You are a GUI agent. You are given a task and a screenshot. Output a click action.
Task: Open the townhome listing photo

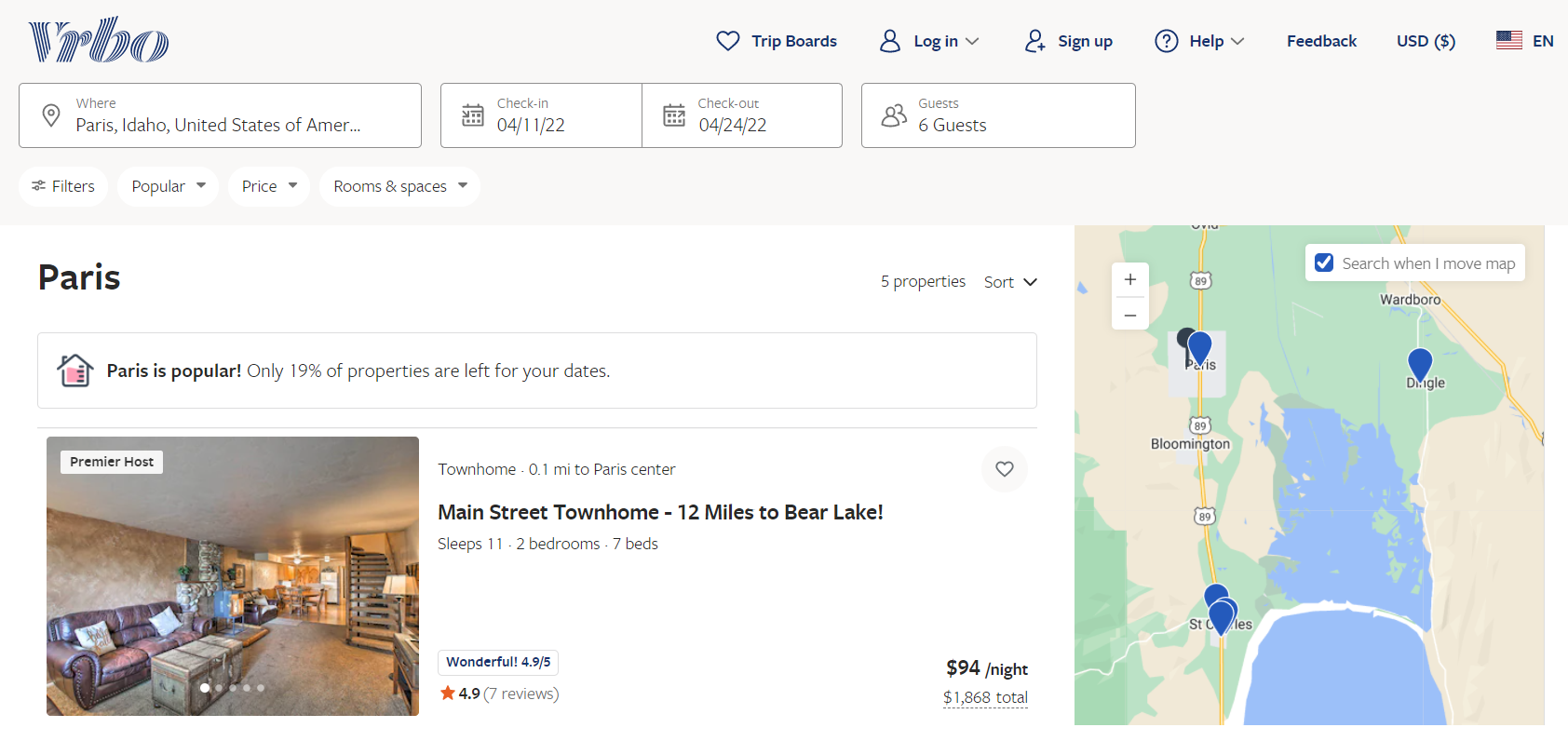pos(233,575)
